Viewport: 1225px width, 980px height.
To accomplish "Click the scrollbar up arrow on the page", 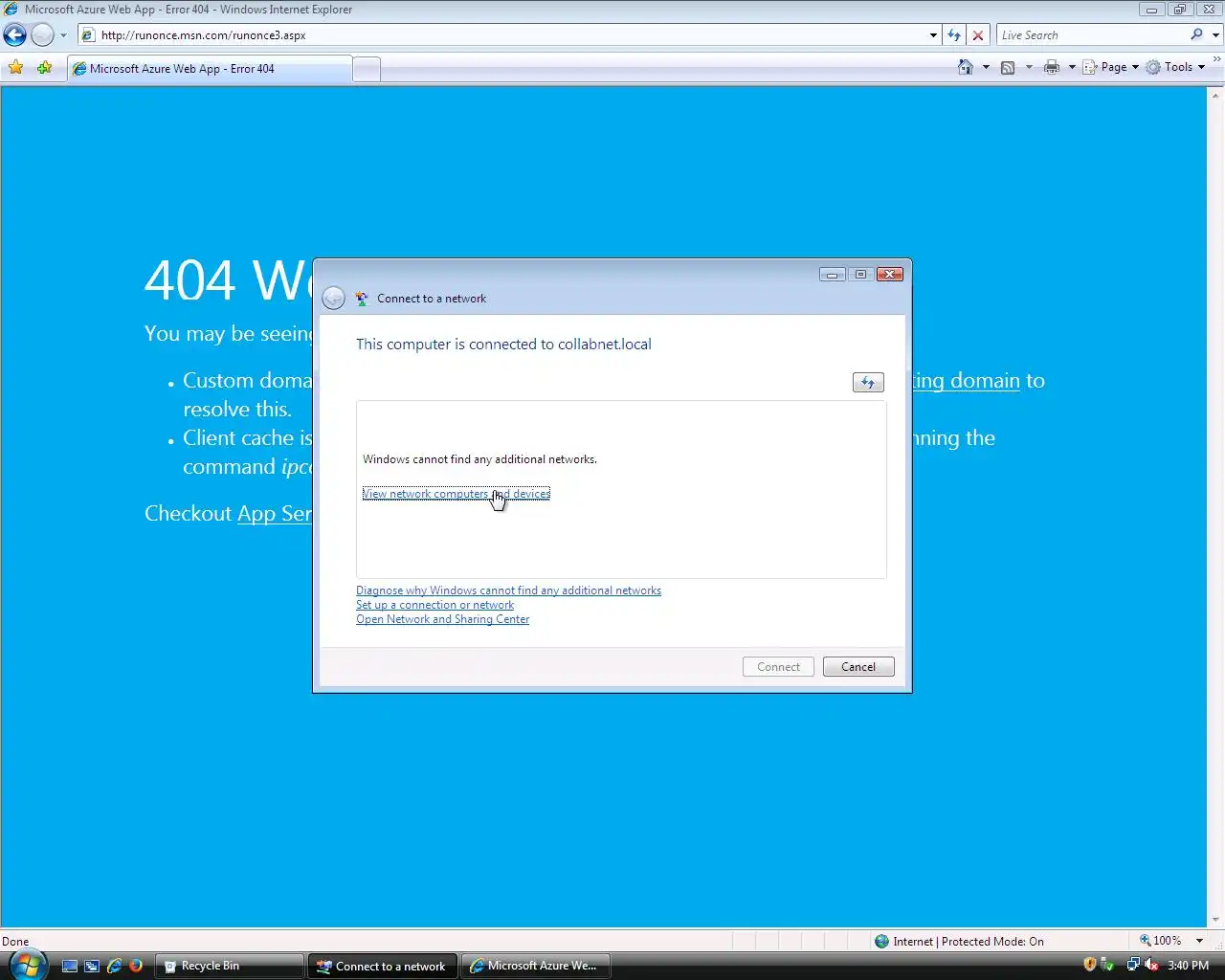I will pyautogui.click(x=1216, y=95).
